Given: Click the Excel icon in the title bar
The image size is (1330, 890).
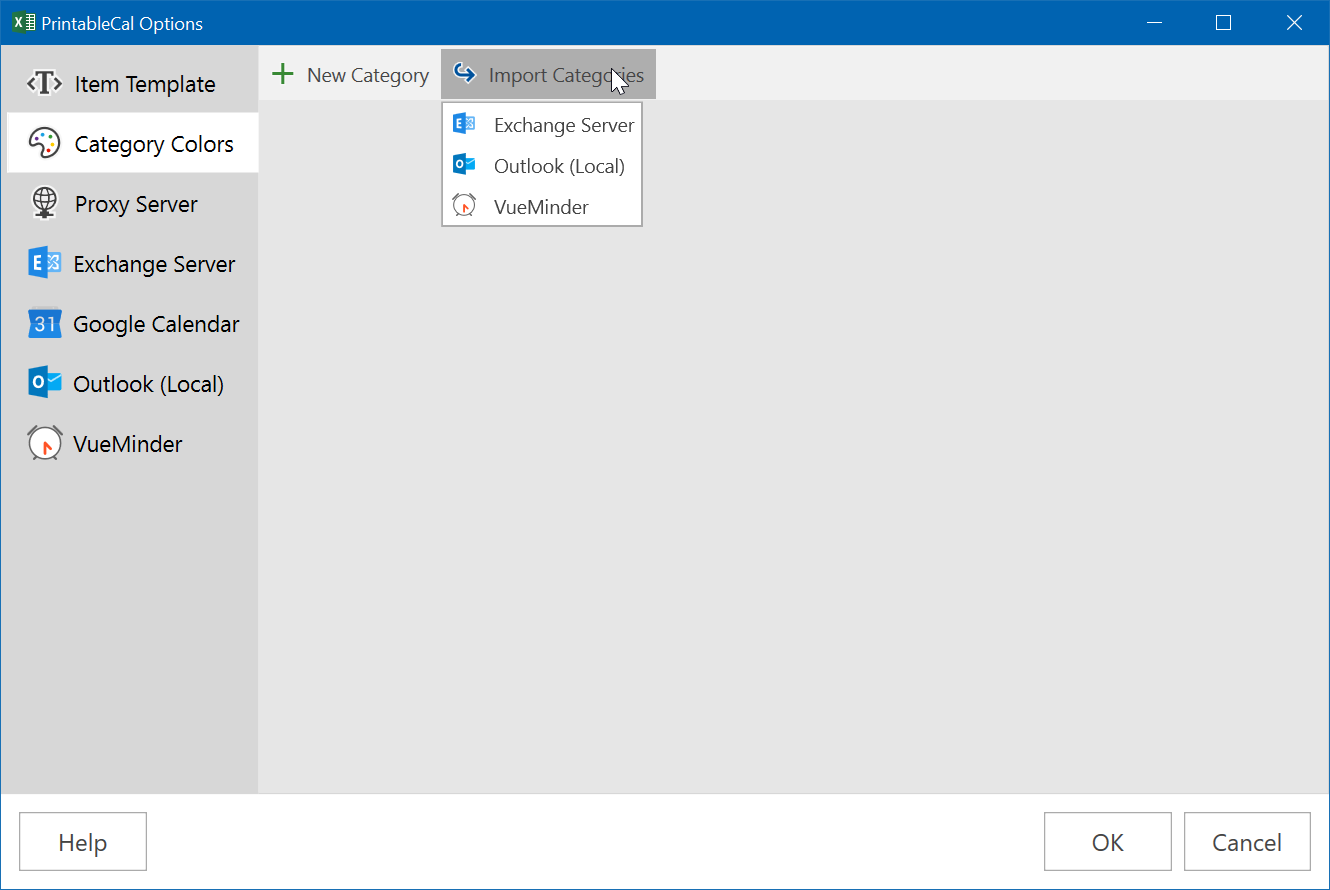Looking at the screenshot, I should pyautogui.click(x=23, y=23).
